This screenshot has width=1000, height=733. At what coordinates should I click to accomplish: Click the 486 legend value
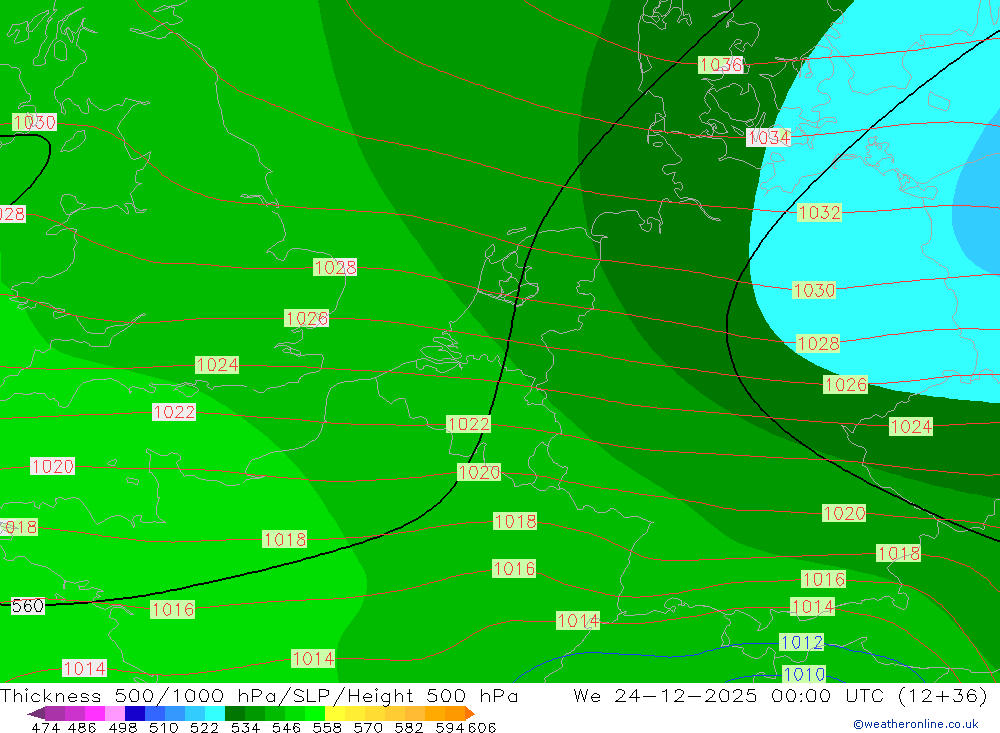(x=82, y=727)
